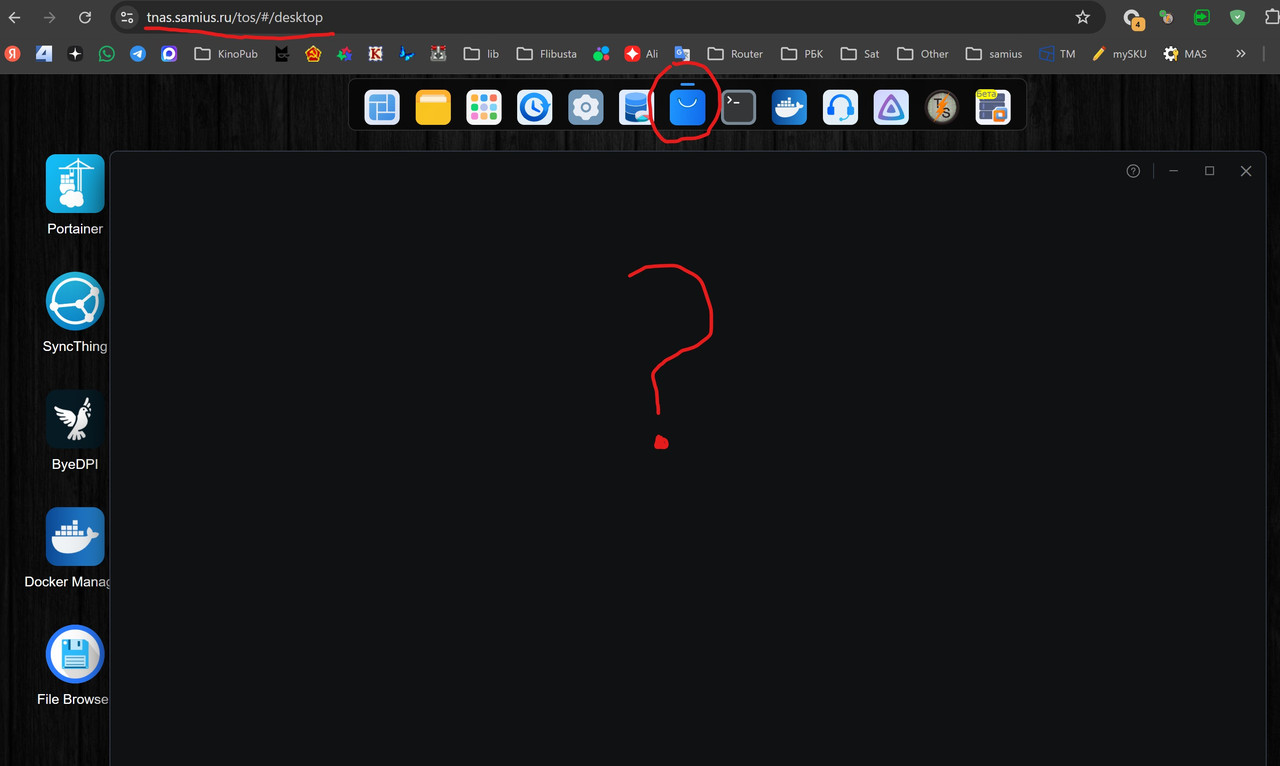Open the gear settings icon in the dock
This screenshot has width=1280, height=766.
point(586,107)
